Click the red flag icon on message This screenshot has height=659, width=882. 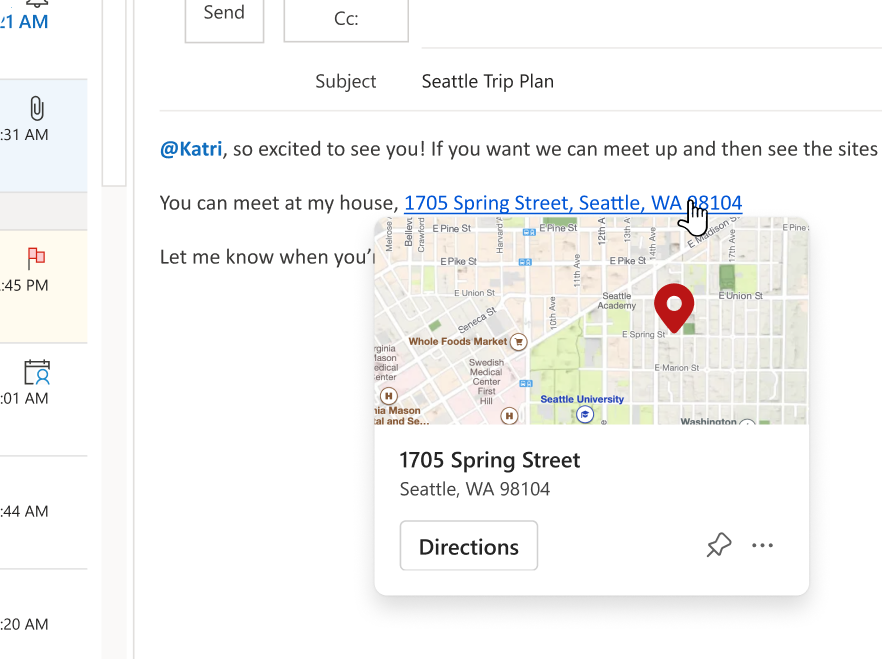pyautogui.click(x=36, y=258)
